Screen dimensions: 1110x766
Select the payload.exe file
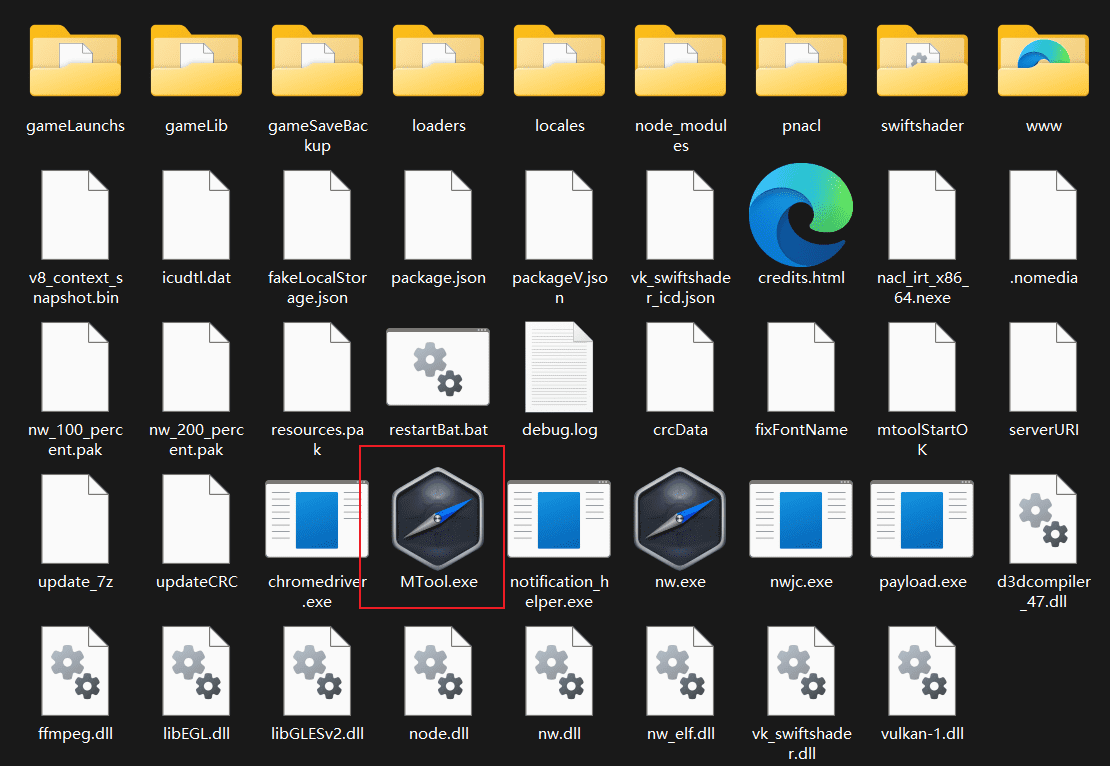(x=922, y=518)
